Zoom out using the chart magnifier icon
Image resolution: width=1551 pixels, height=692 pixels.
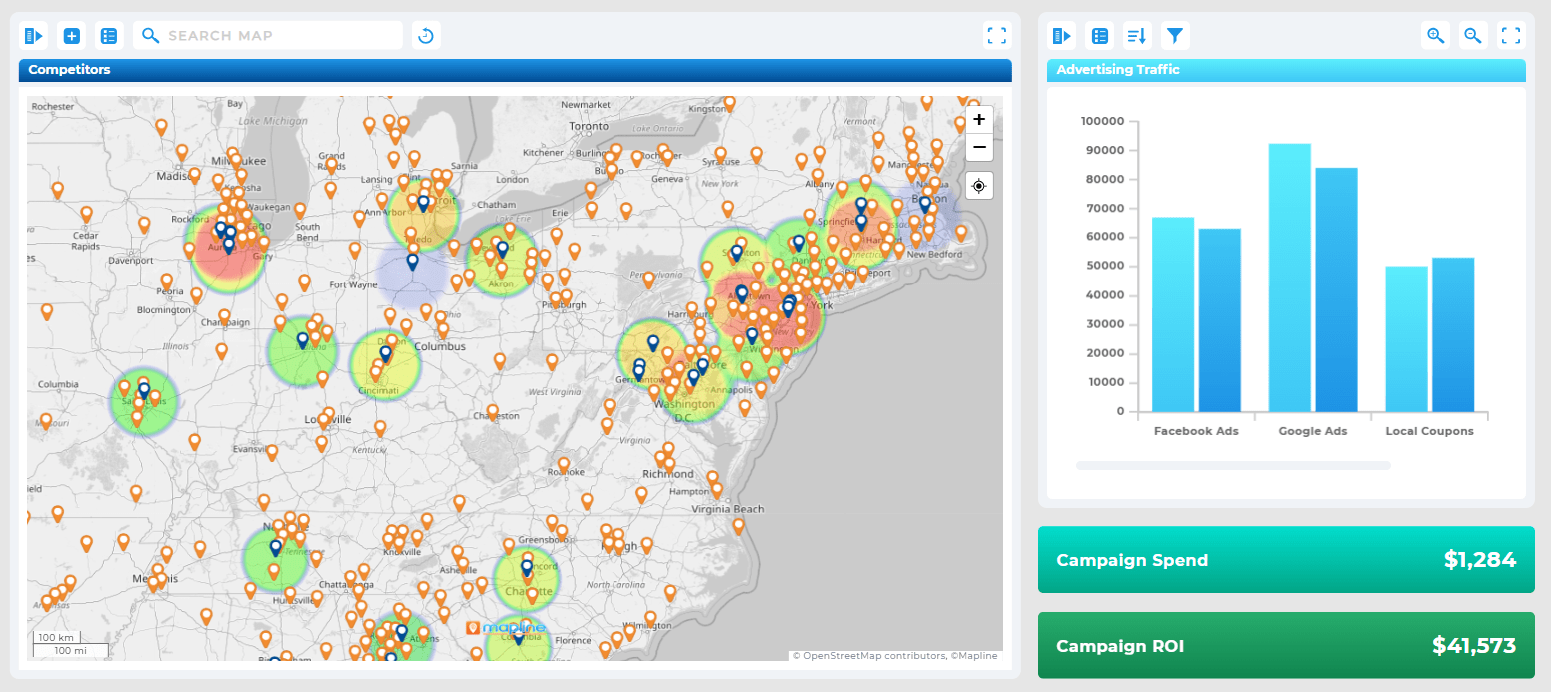(1472, 35)
